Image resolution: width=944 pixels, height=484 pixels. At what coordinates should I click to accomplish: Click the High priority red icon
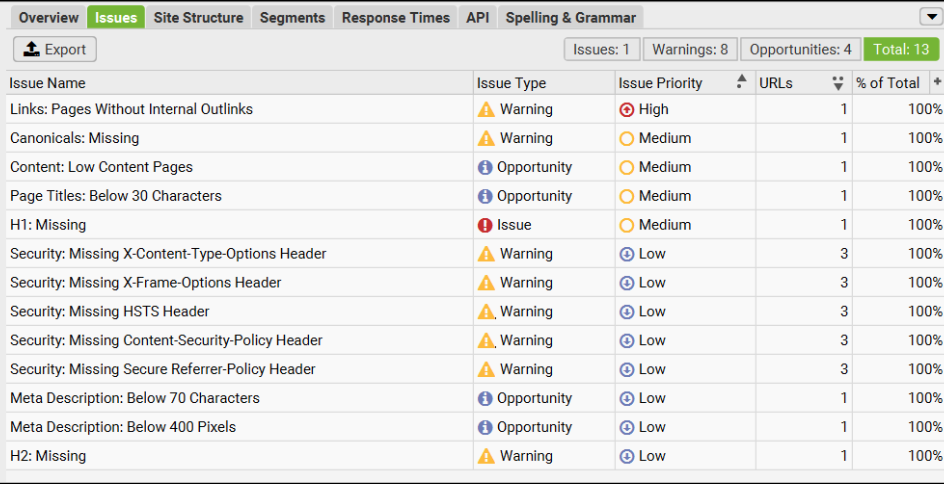click(627, 110)
